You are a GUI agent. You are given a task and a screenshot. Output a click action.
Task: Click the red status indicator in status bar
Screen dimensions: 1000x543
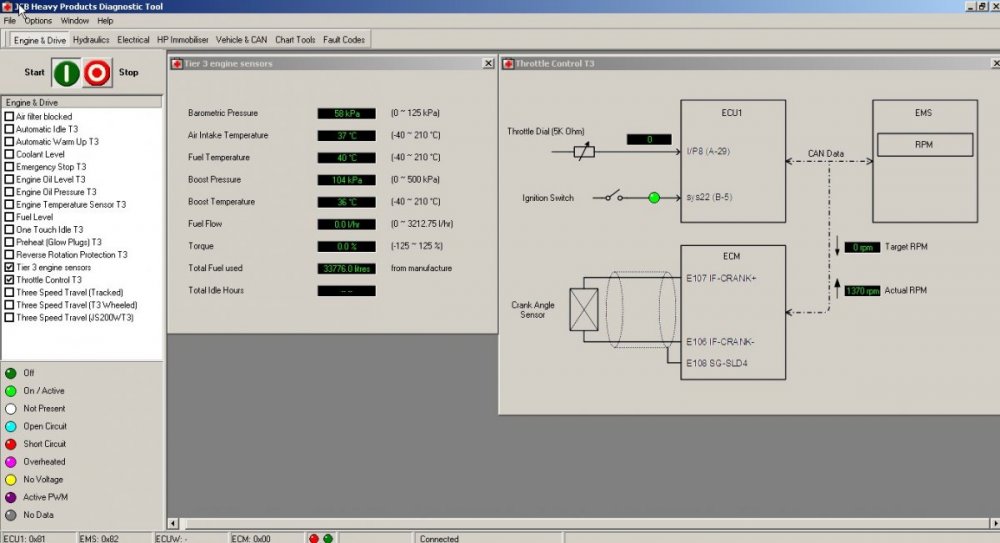click(x=313, y=538)
